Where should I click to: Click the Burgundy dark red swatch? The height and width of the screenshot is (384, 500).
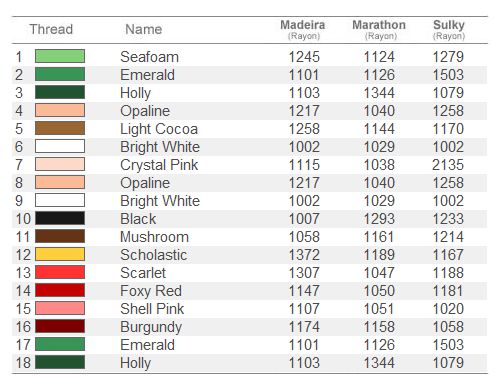[x=60, y=326]
